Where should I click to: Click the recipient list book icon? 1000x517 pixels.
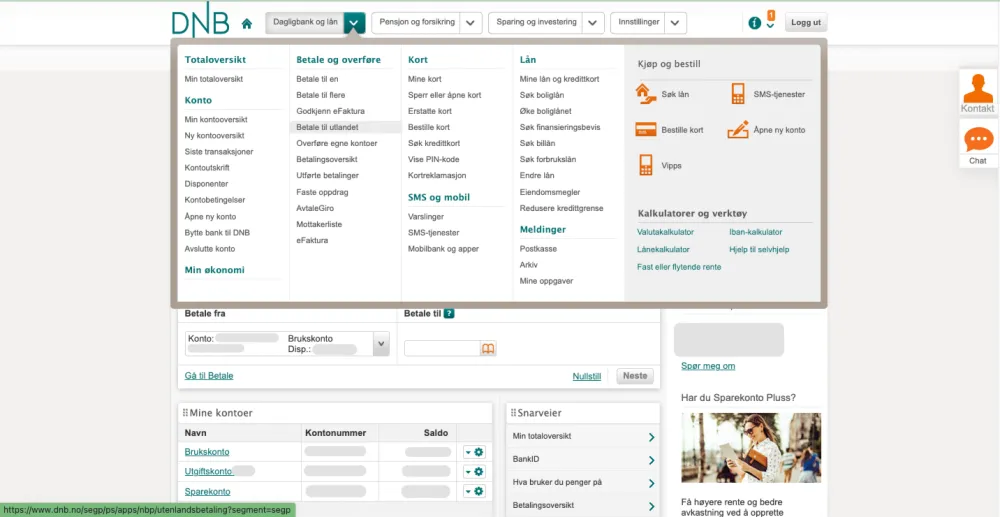488,349
